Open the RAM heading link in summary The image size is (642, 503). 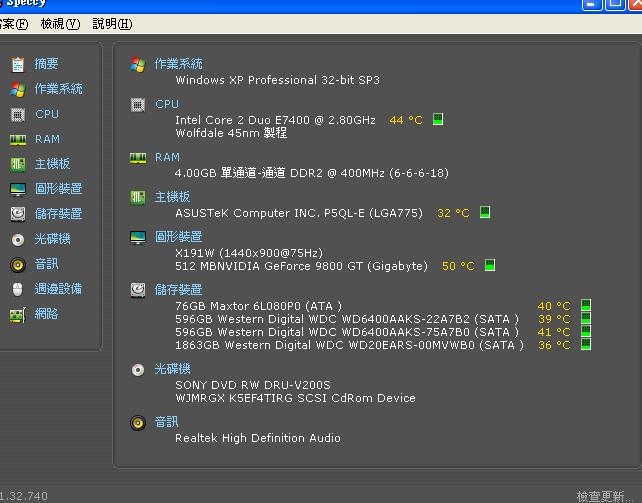pyautogui.click(x=167, y=158)
